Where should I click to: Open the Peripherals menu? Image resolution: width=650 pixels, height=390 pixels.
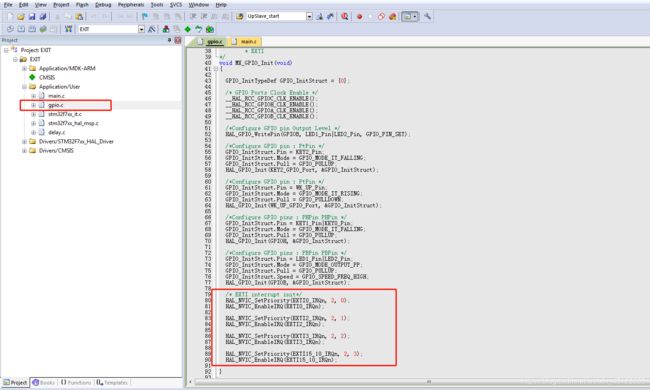[x=131, y=5]
